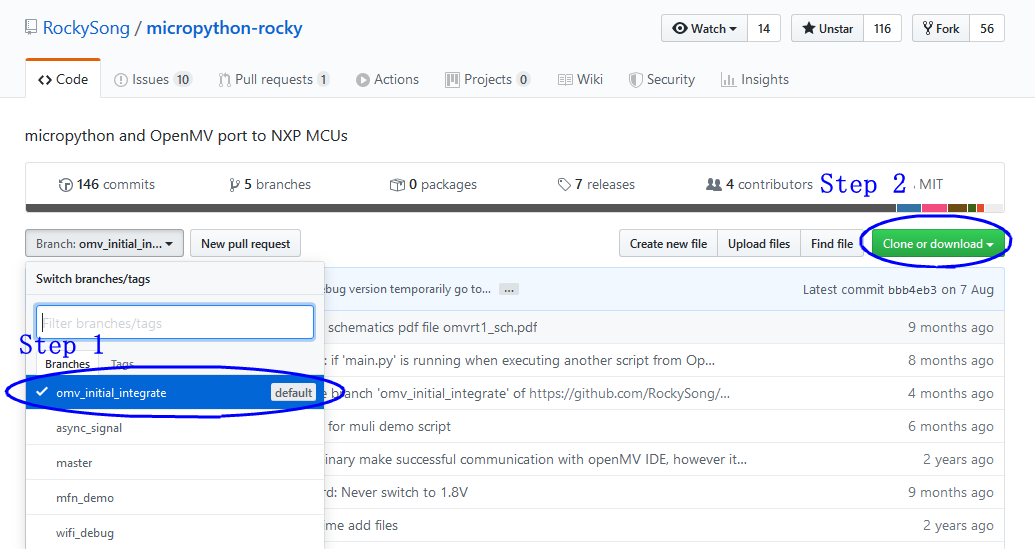Open the commit ending with 'add files'
Image resolution: width=1035 pixels, height=549 pixels.
362,525
